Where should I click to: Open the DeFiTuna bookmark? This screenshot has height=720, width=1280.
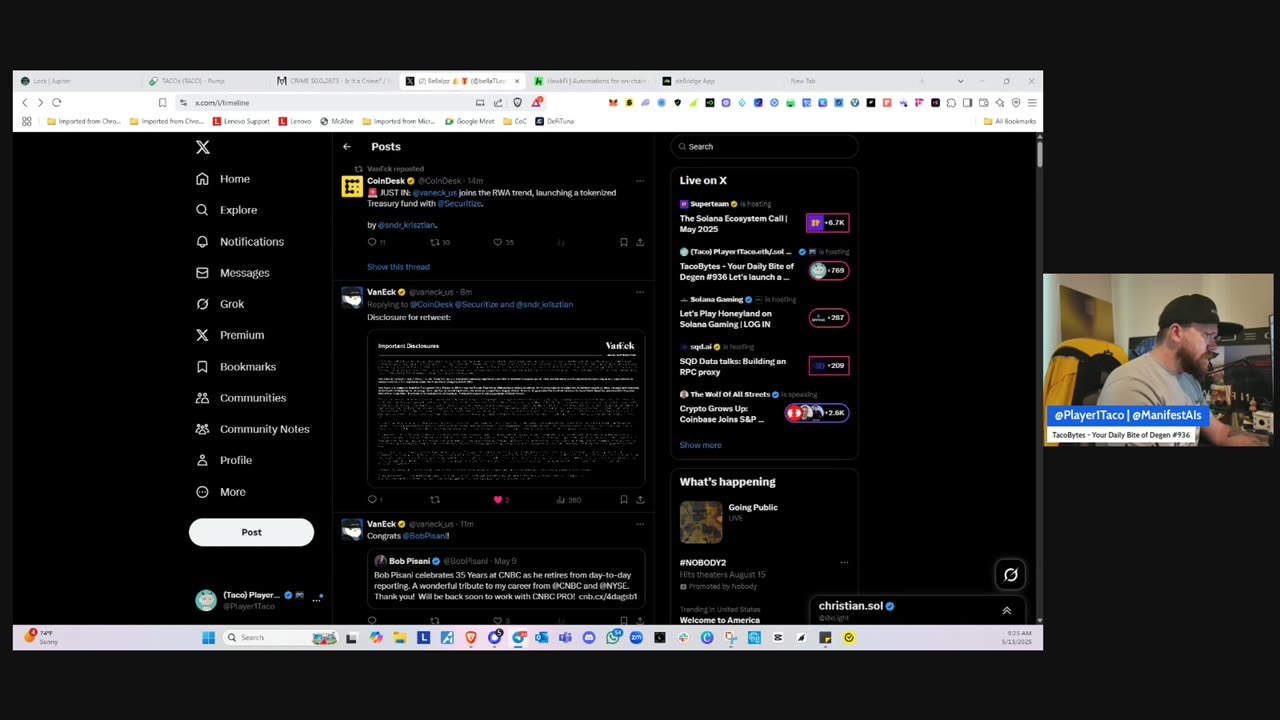pos(555,122)
